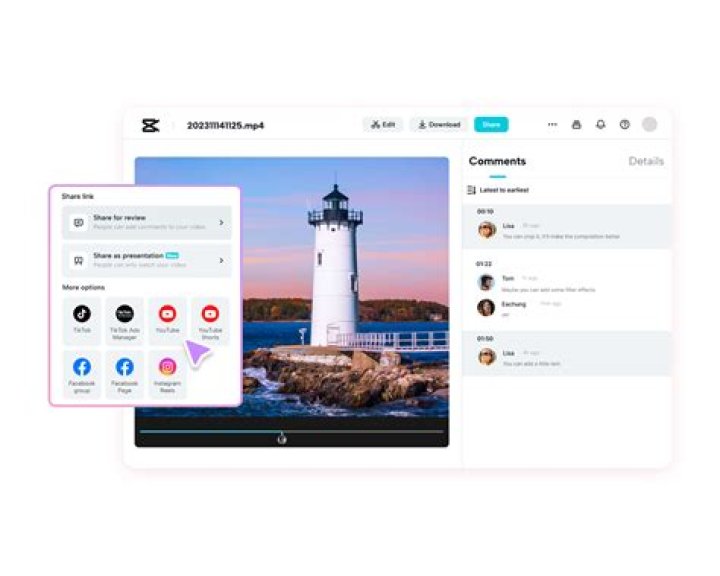Jump to the 00:10 comment timestamp

[x=485, y=212]
